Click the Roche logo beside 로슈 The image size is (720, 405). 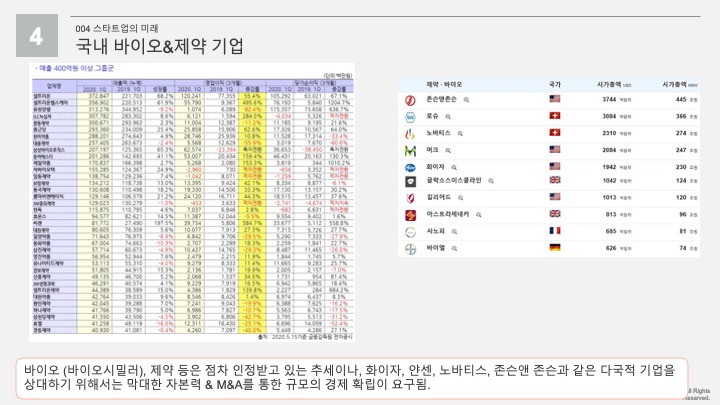pyautogui.click(x=410, y=118)
